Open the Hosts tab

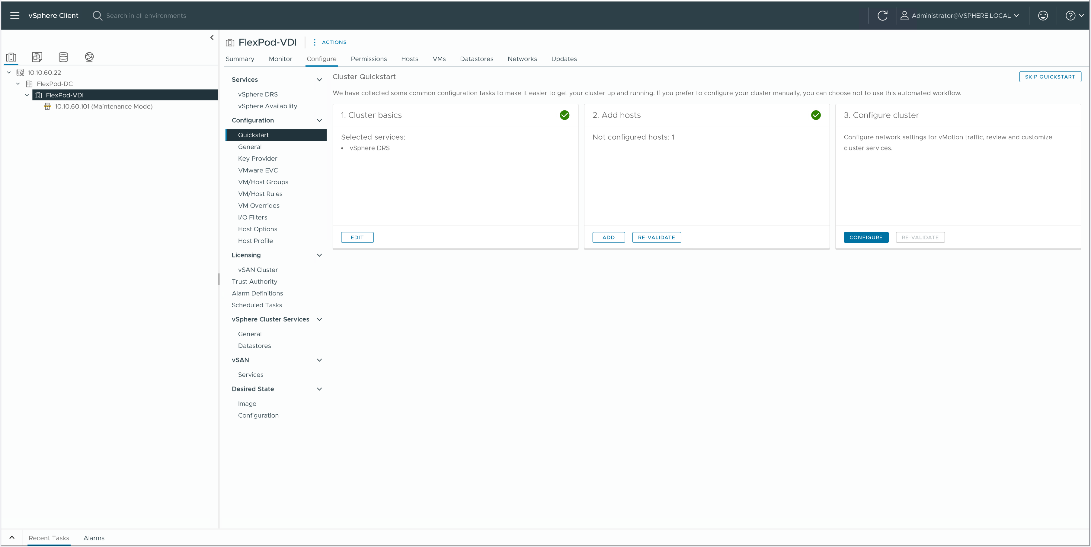pos(410,59)
